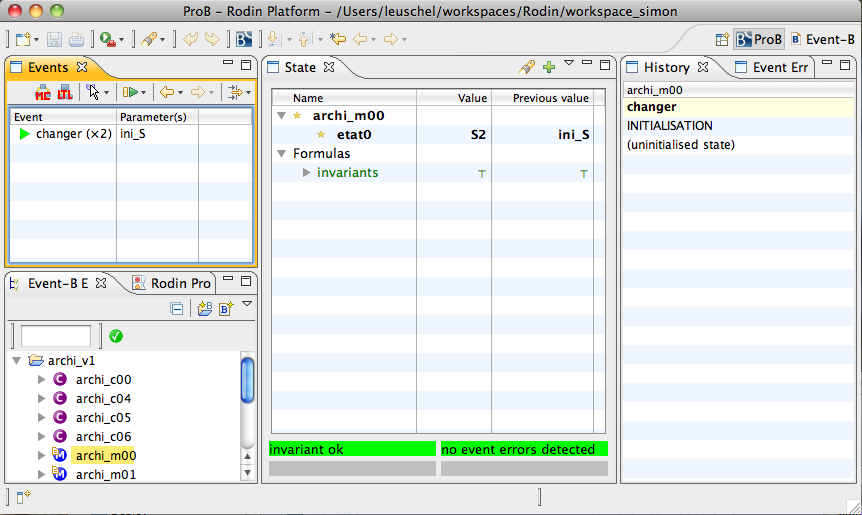Execute the changer event via green arrow
This screenshot has height=515, width=862.
(x=25, y=134)
